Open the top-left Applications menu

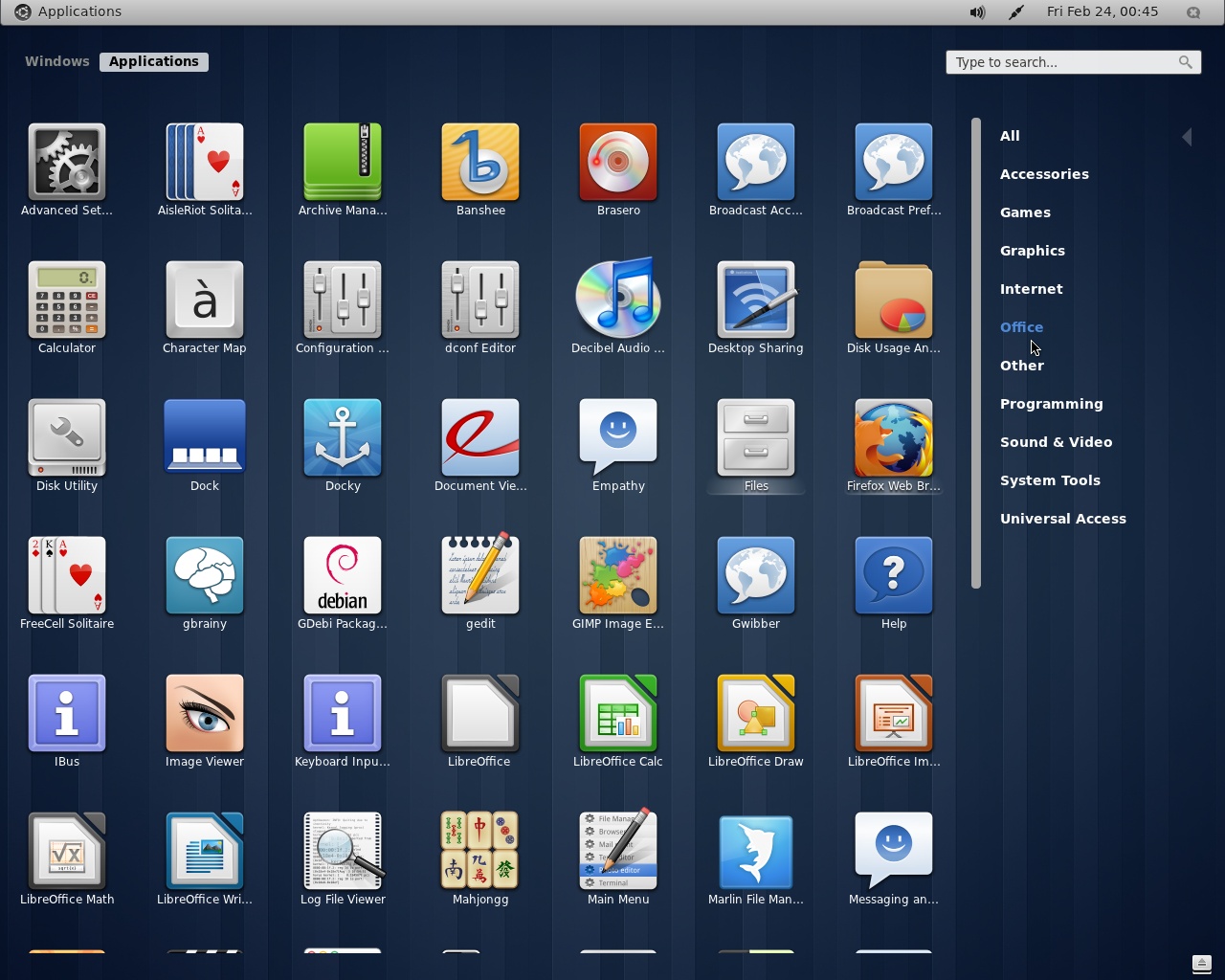[68, 11]
